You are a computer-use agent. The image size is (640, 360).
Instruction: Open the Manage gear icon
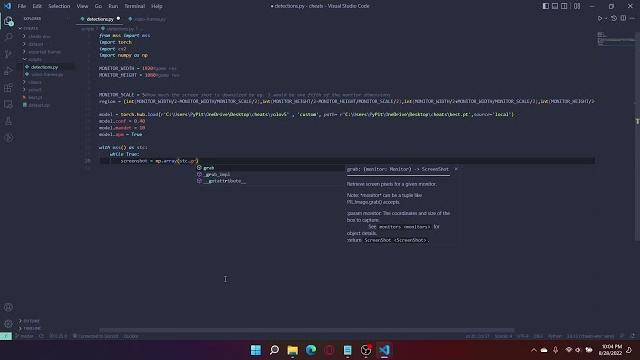click(x=8, y=324)
